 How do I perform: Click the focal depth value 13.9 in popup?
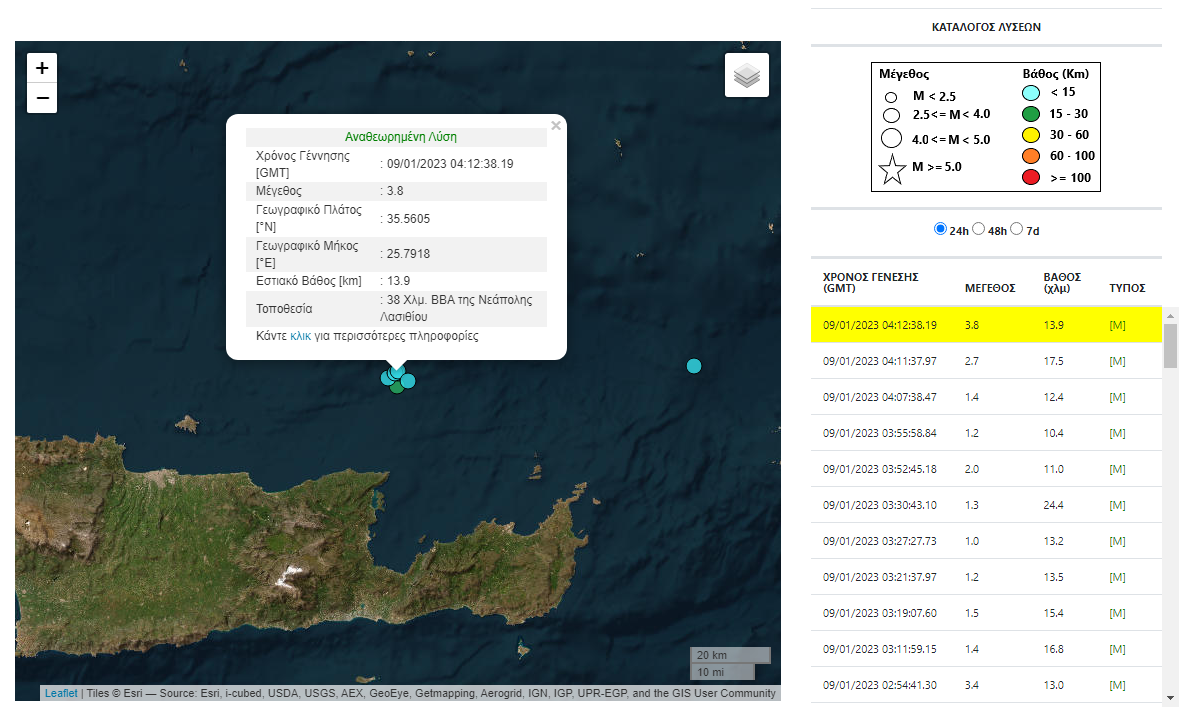(398, 281)
